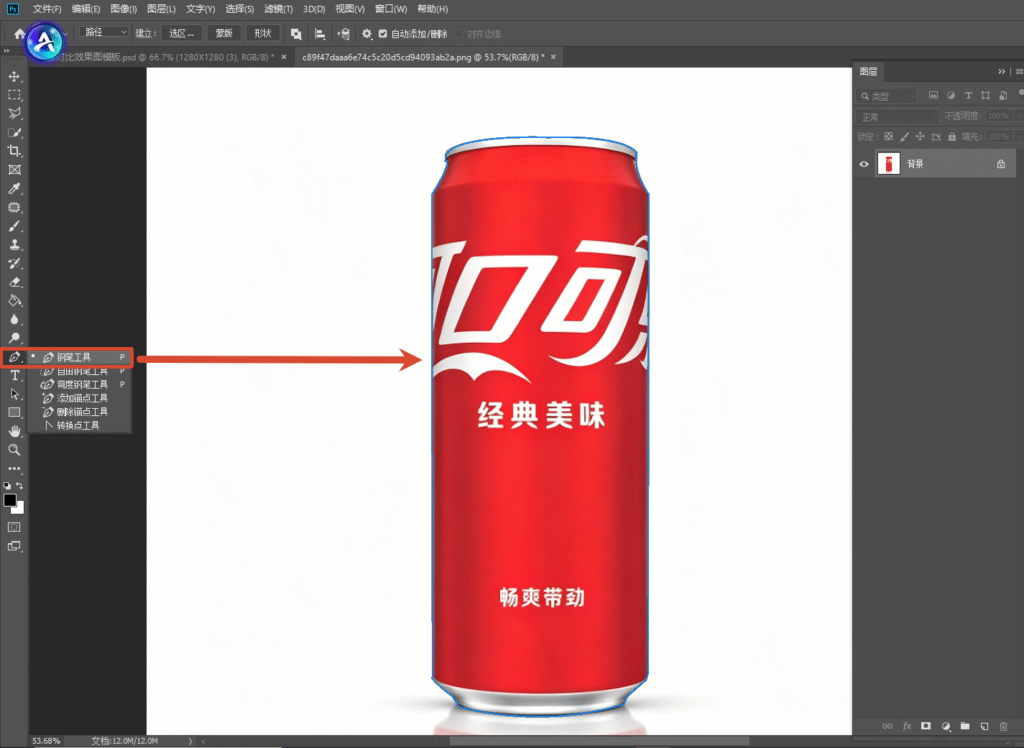Open the 图像(I) menu
This screenshot has height=748, width=1024.
click(x=123, y=9)
